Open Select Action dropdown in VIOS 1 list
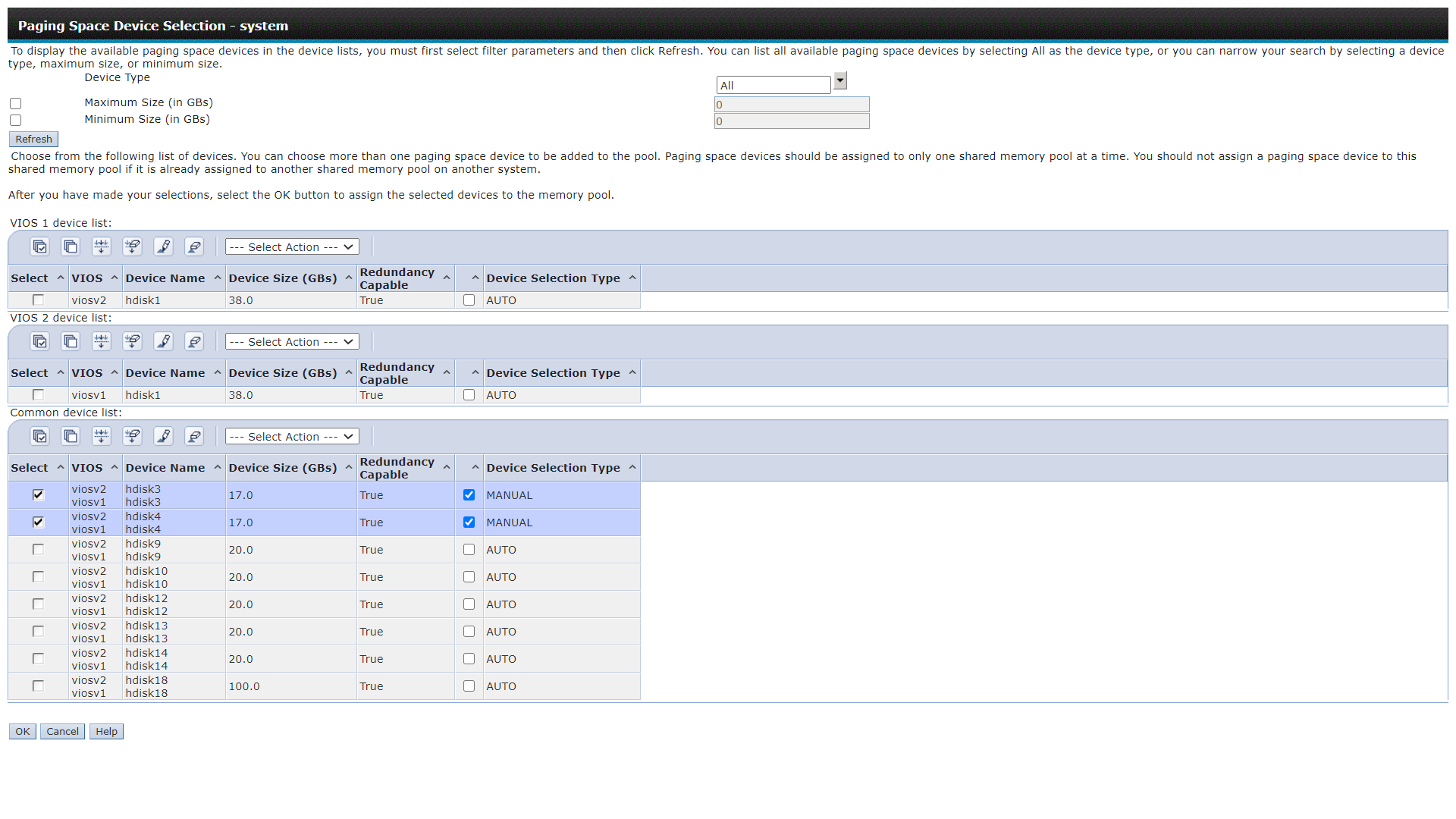 pyautogui.click(x=292, y=247)
